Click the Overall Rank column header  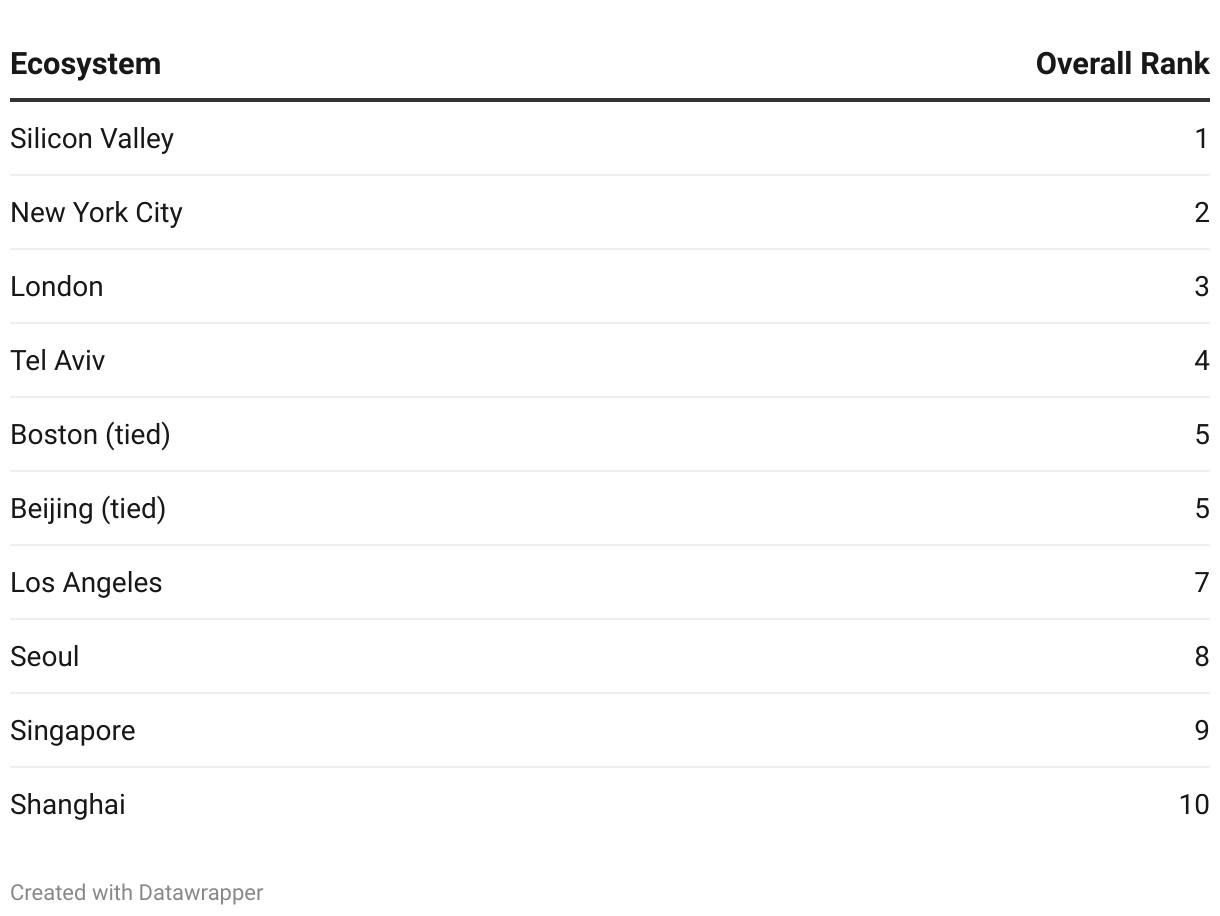[1122, 64]
